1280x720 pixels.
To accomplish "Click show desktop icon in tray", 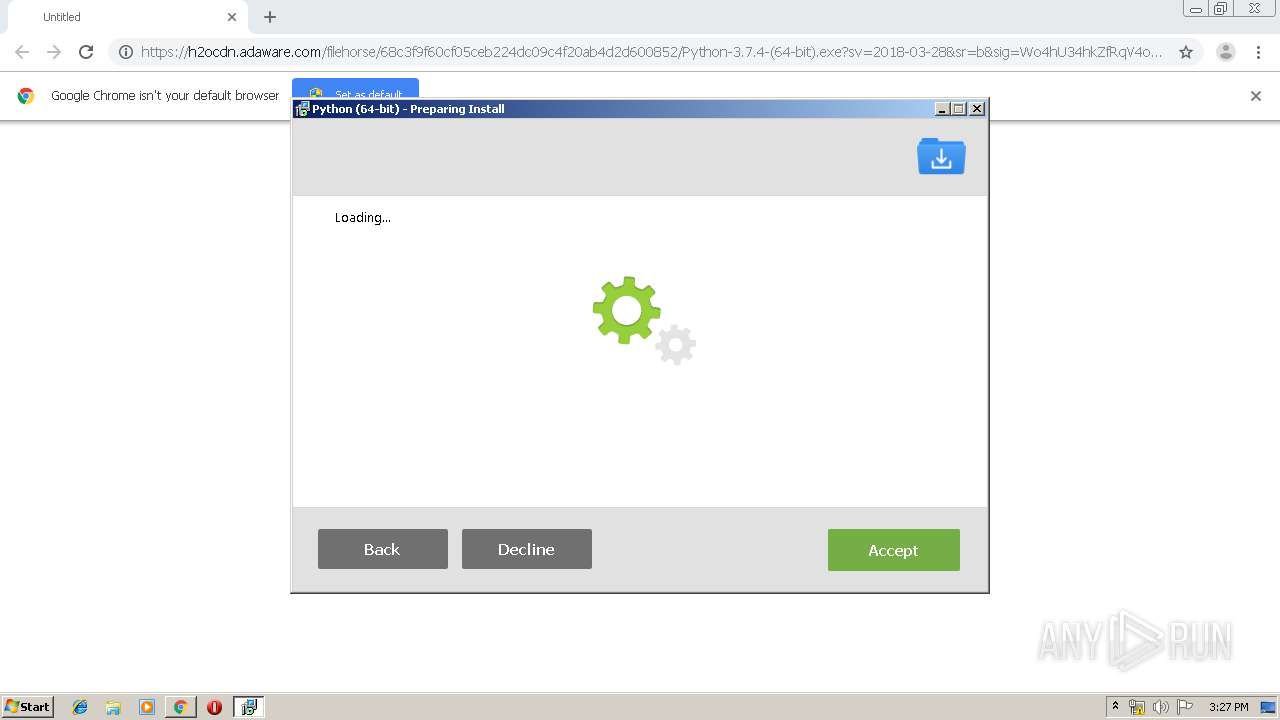I will coord(1268,707).
